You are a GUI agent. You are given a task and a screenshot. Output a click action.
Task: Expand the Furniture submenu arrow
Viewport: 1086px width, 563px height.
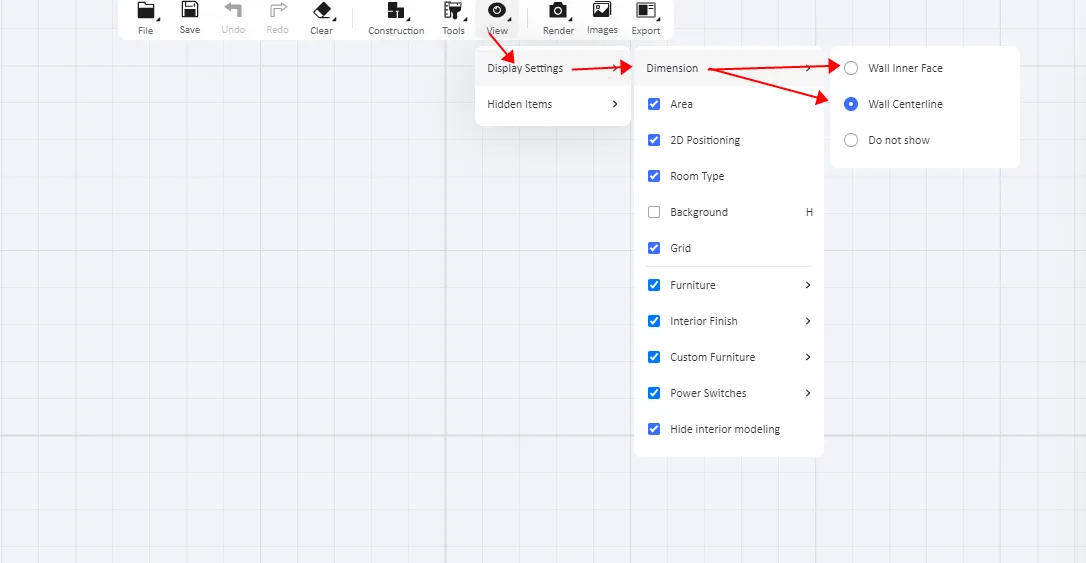pos(808,285)
